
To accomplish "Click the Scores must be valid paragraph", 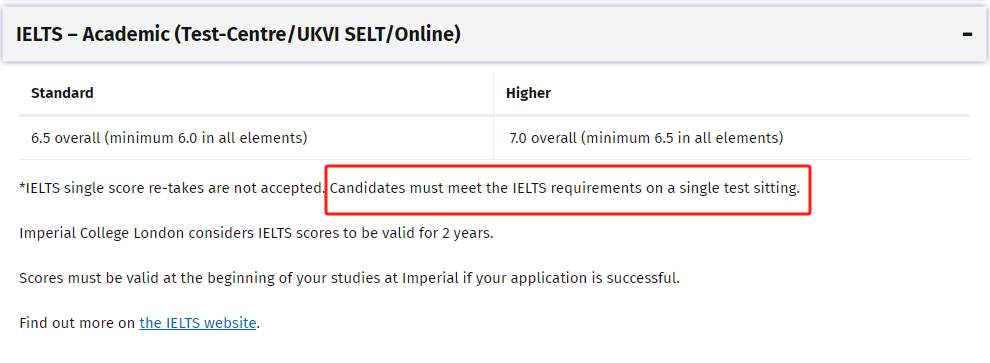I will 350,278.
